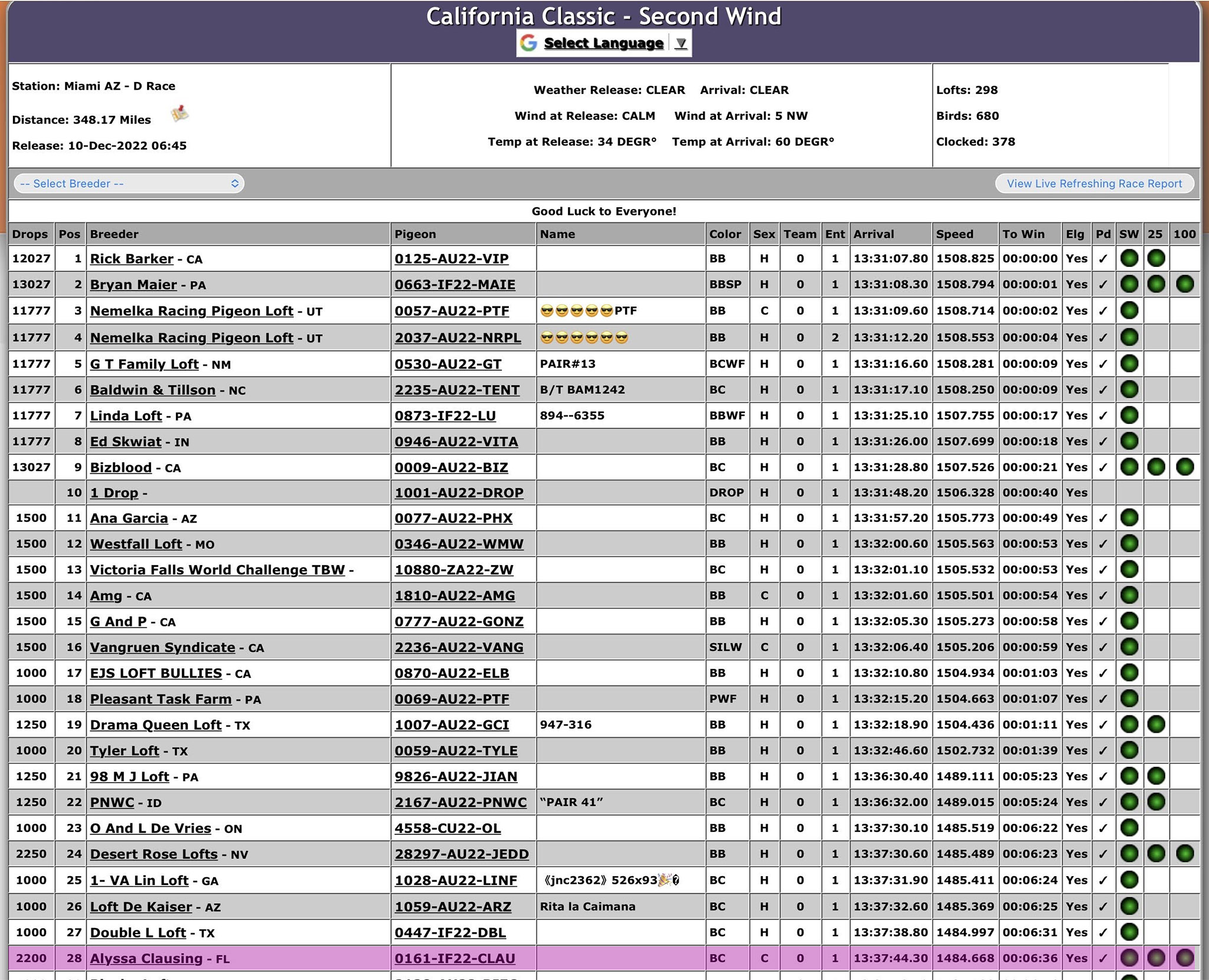The height and width of the screenshot is (980, 1209).
Task: Open pigeon 0125-AU22-VIP link
Action: pos(451,259)
